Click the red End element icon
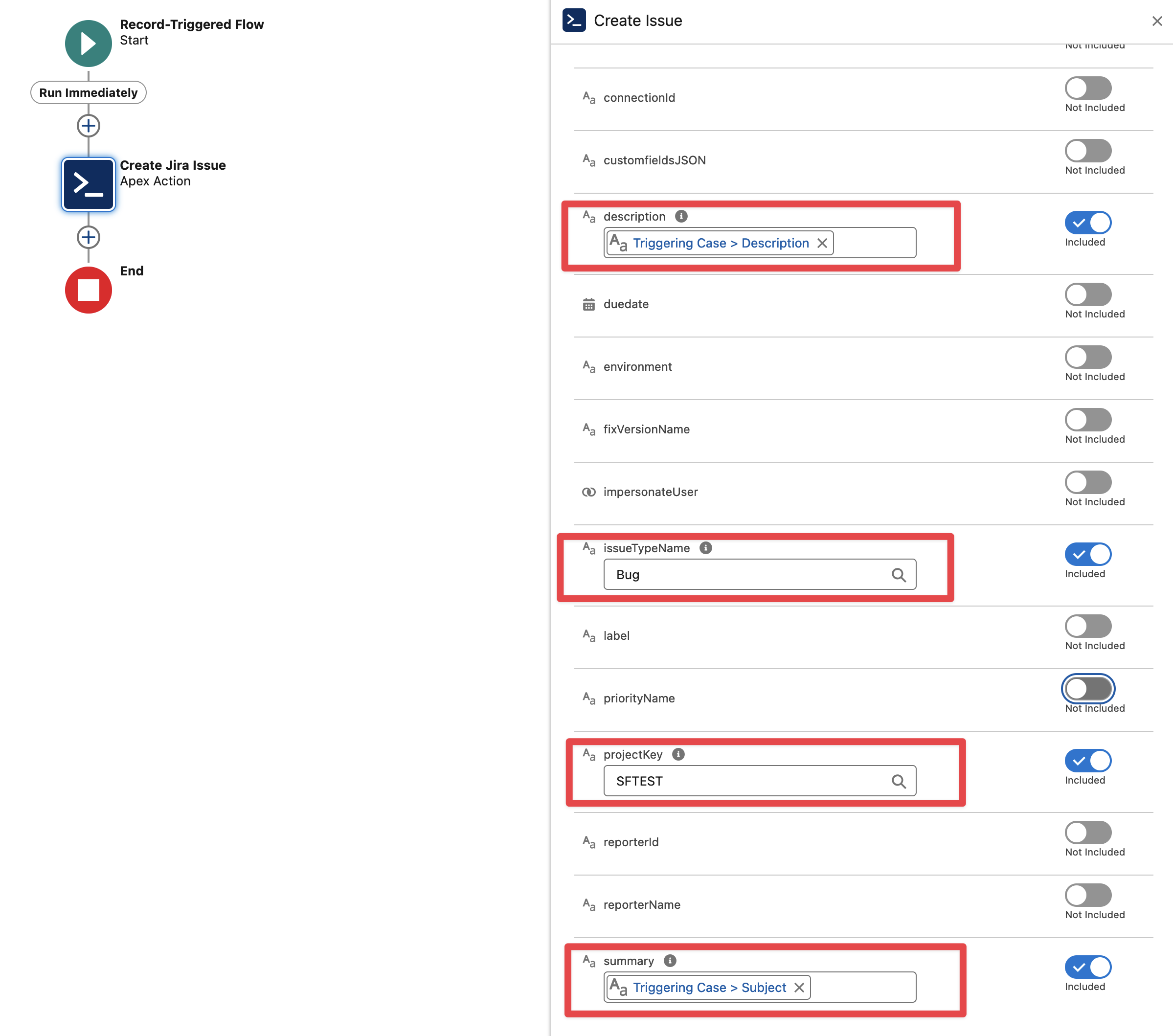This screenshot has width=1173, height=1036. (88, 290)
